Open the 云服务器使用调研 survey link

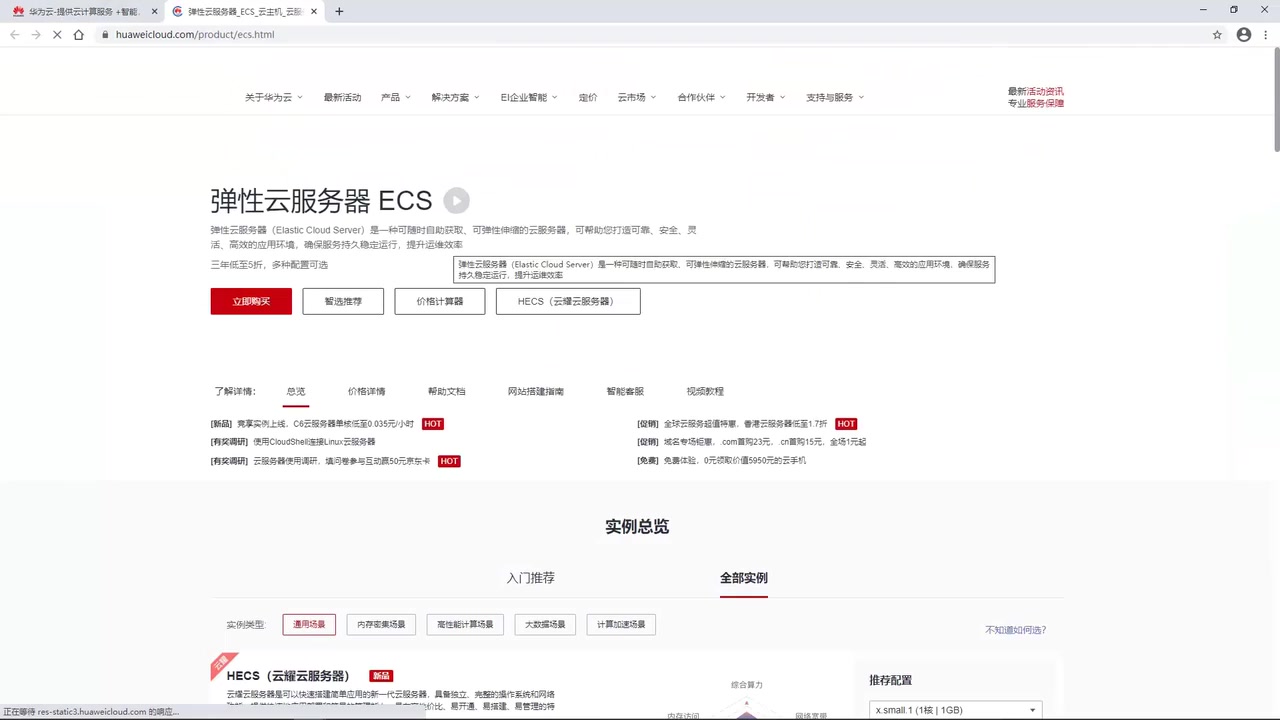click(x=341, y=461)
